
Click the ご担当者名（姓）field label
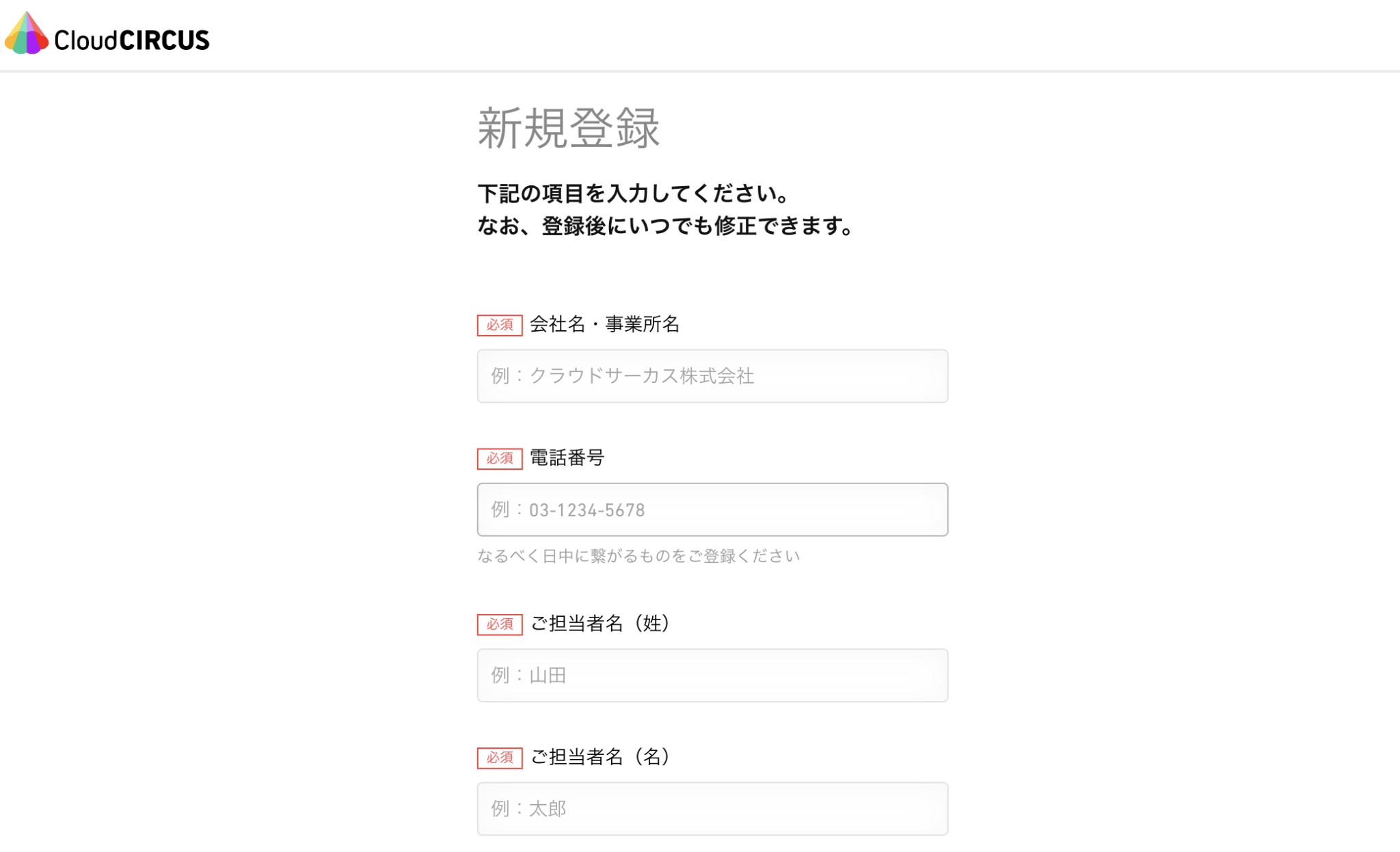click(x=600, y=624)
